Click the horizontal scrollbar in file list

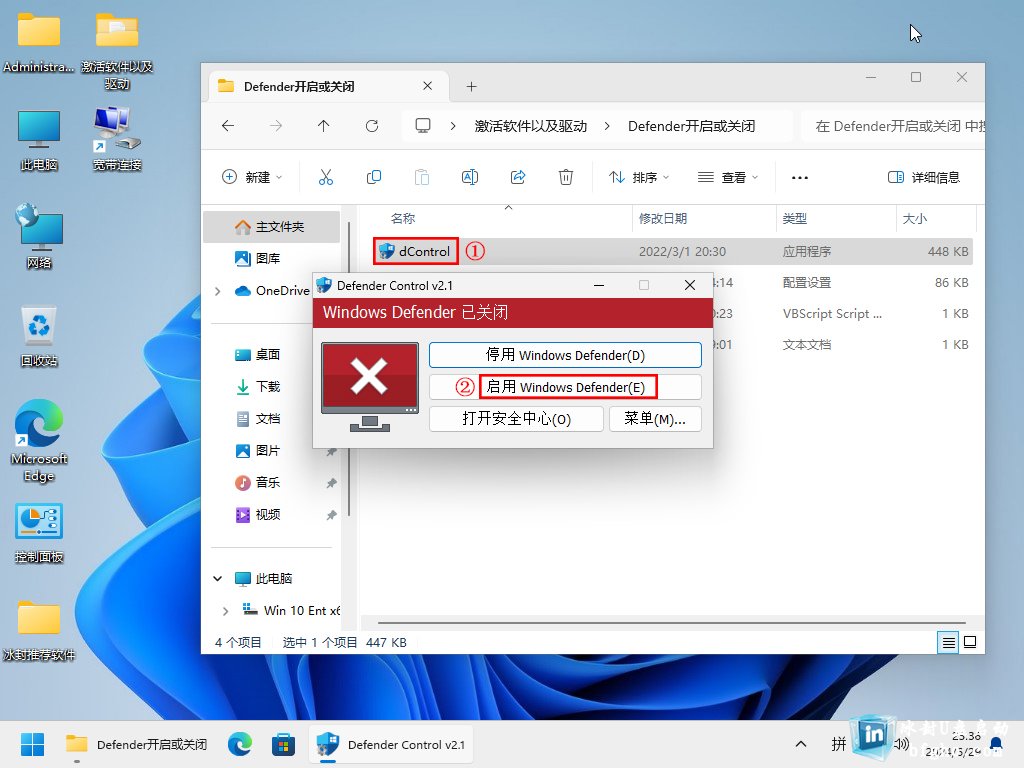point(671,622)
